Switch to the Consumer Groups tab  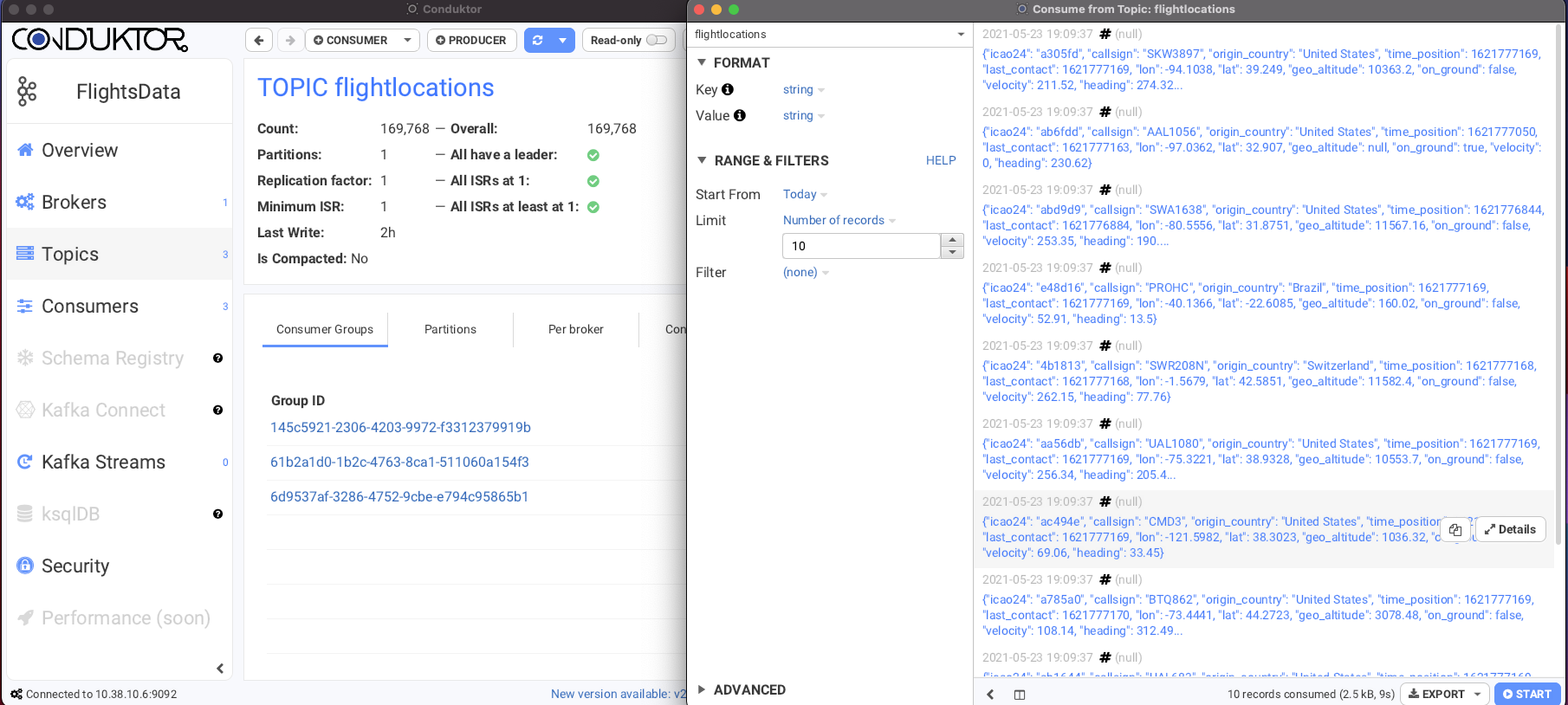click(325, 329)
